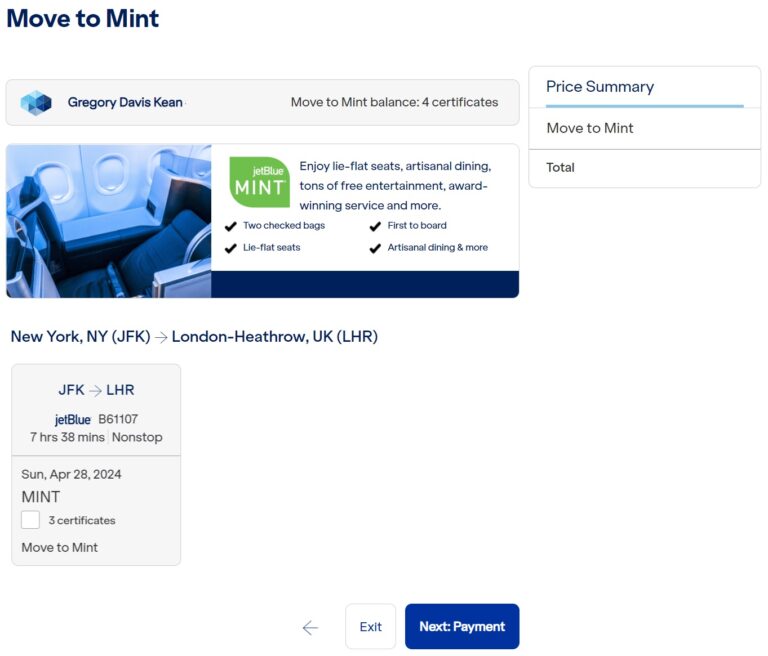The height and width of the screenshot is (656, 768).
Task: Click the back arrow icon beside Exit
Action: [310, 627]
